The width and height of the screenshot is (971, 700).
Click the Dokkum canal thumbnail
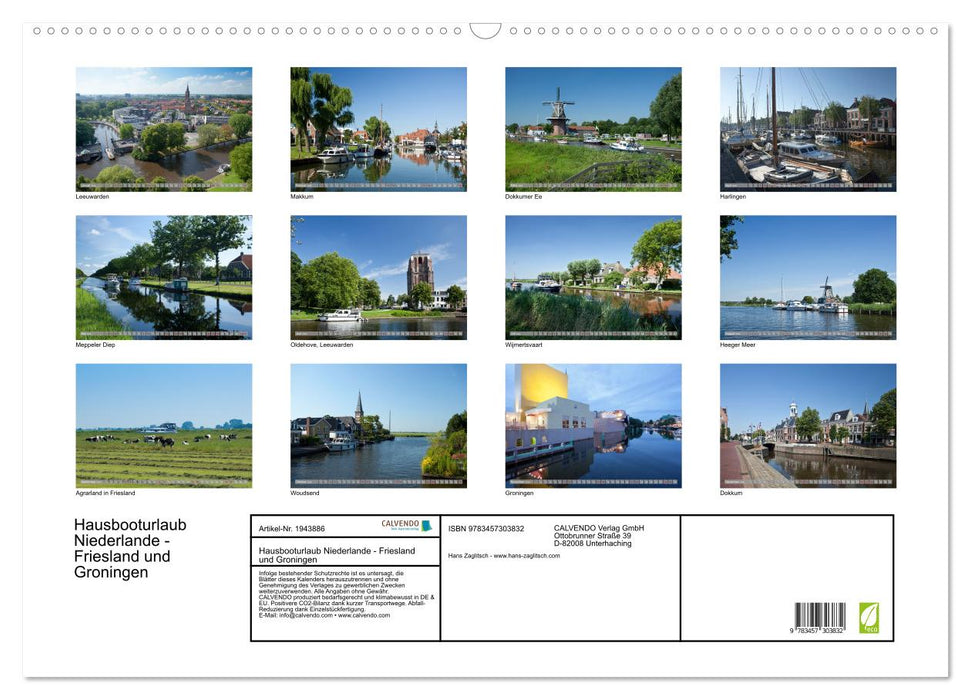pos(808,425)
